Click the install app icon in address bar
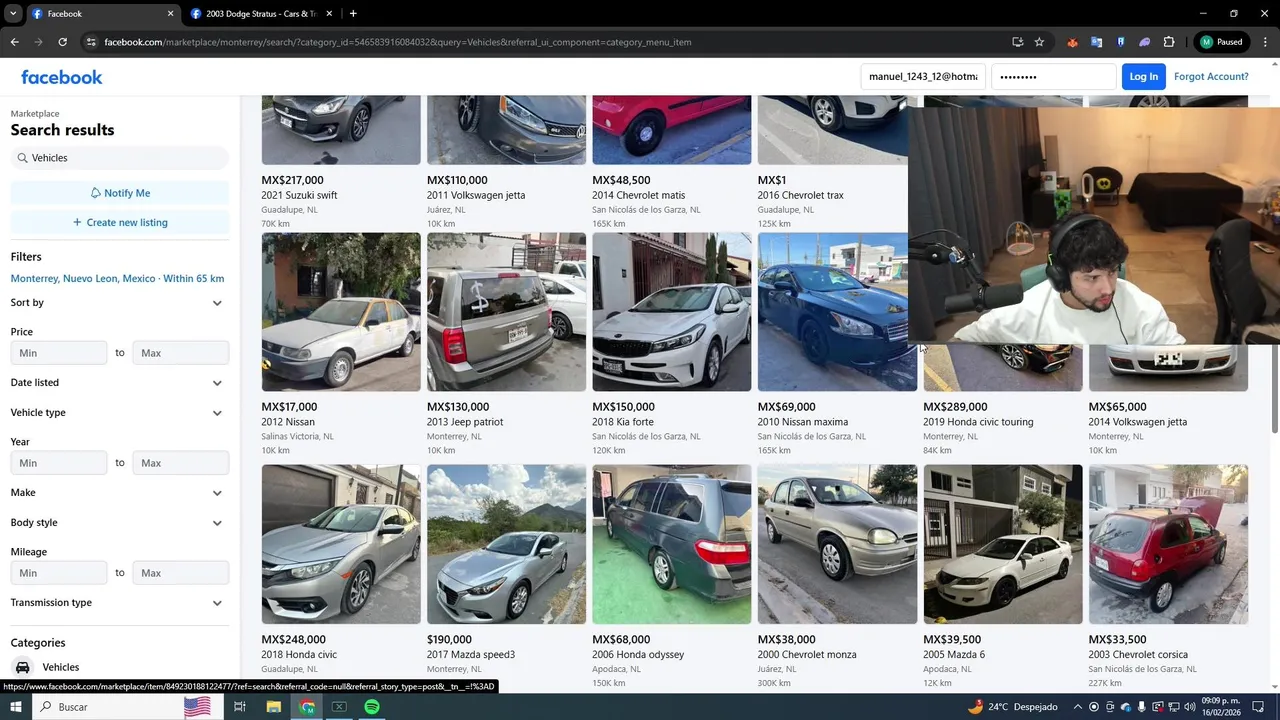Image resolution: width=1280 pixels, height=720 pixels. pyautogui.click(x=1017, y=42)
